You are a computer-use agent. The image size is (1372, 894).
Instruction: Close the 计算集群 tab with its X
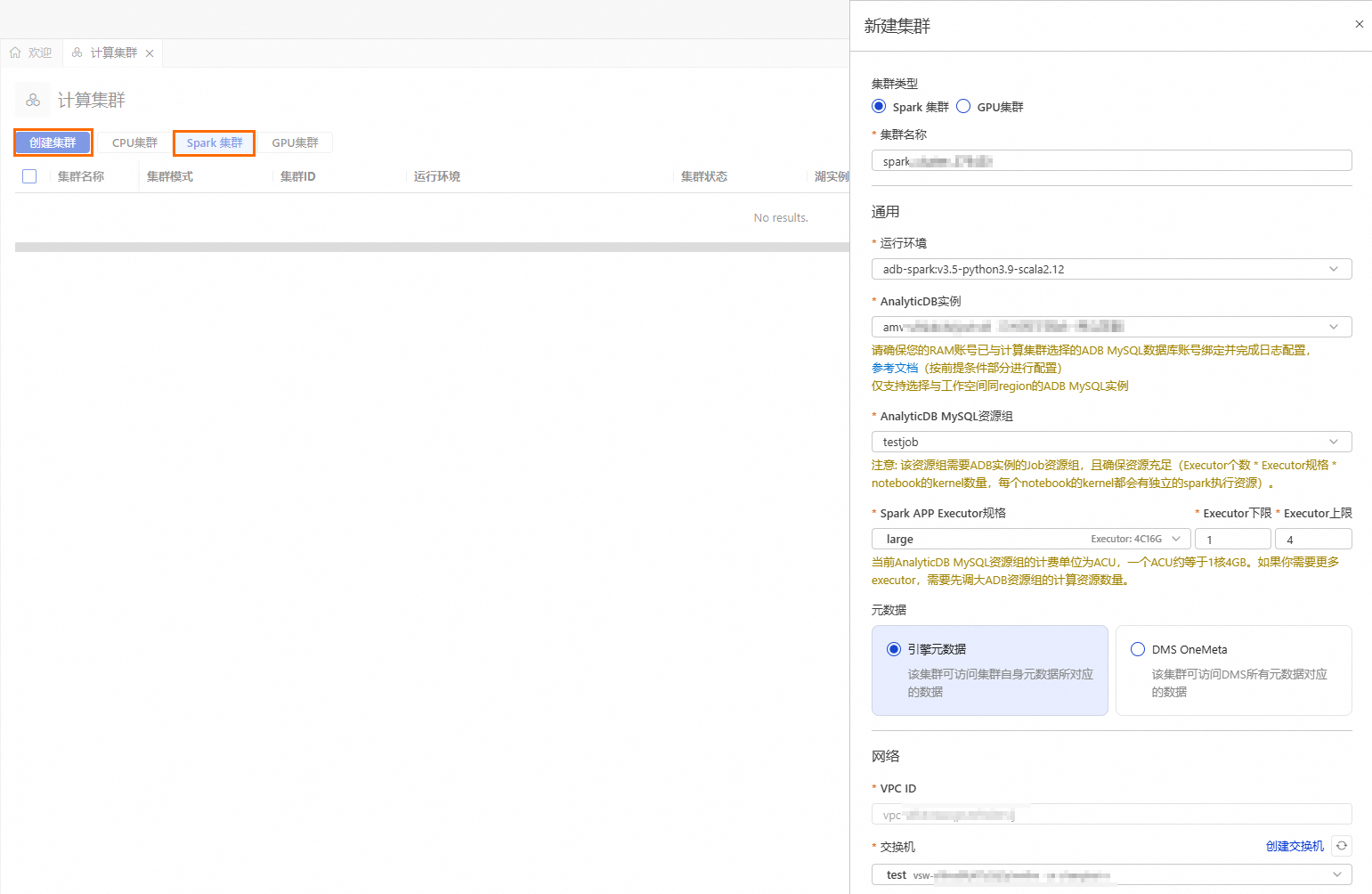coord(150,53)
